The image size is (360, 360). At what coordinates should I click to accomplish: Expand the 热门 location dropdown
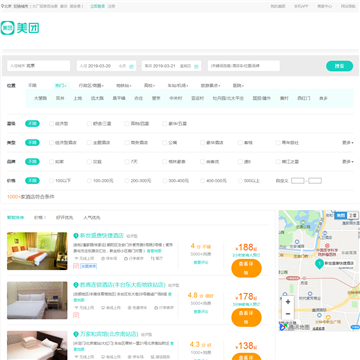[61, 86]
